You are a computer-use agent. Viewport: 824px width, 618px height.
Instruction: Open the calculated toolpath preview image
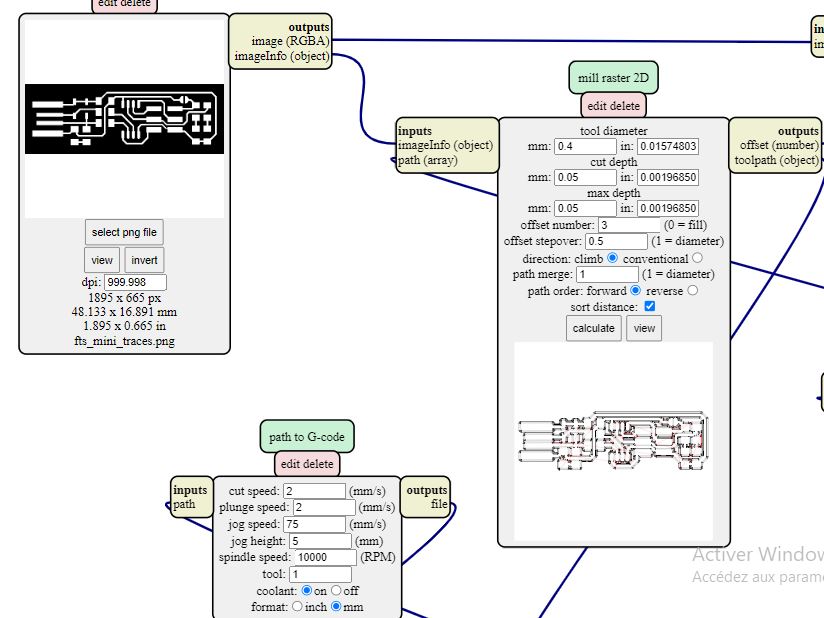613,440
